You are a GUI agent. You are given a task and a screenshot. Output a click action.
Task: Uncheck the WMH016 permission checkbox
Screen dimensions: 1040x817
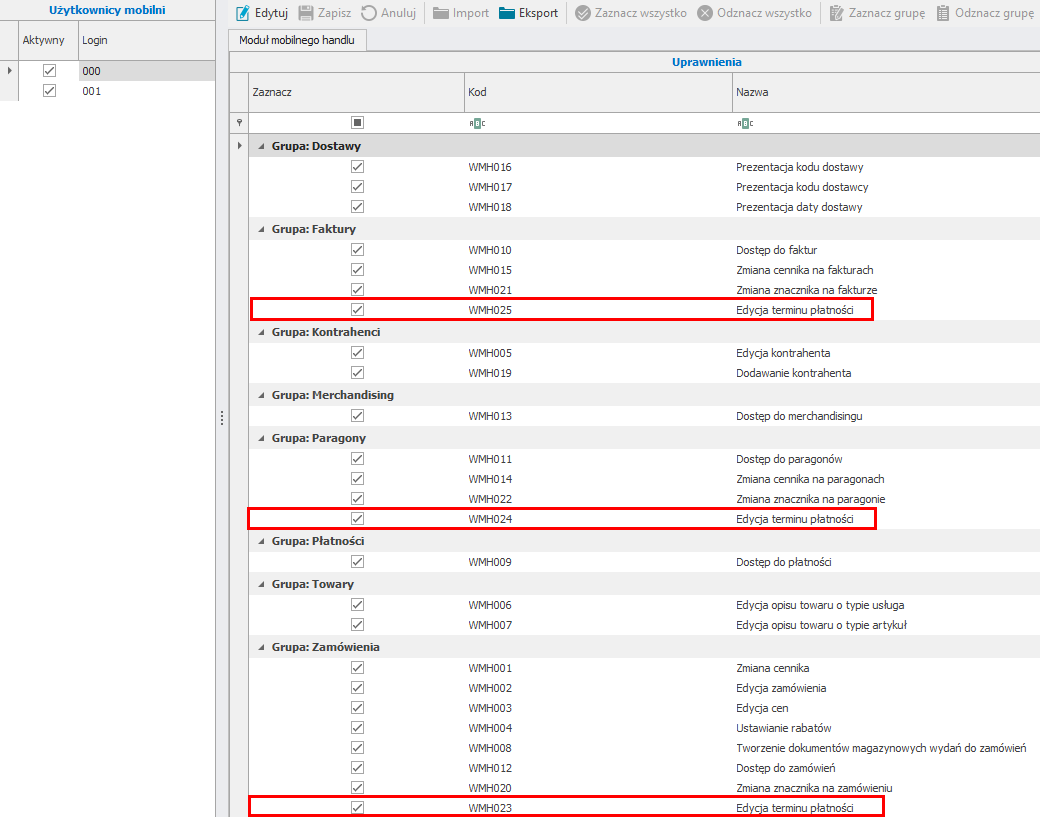pyautogui.click(x=357, y=167)
